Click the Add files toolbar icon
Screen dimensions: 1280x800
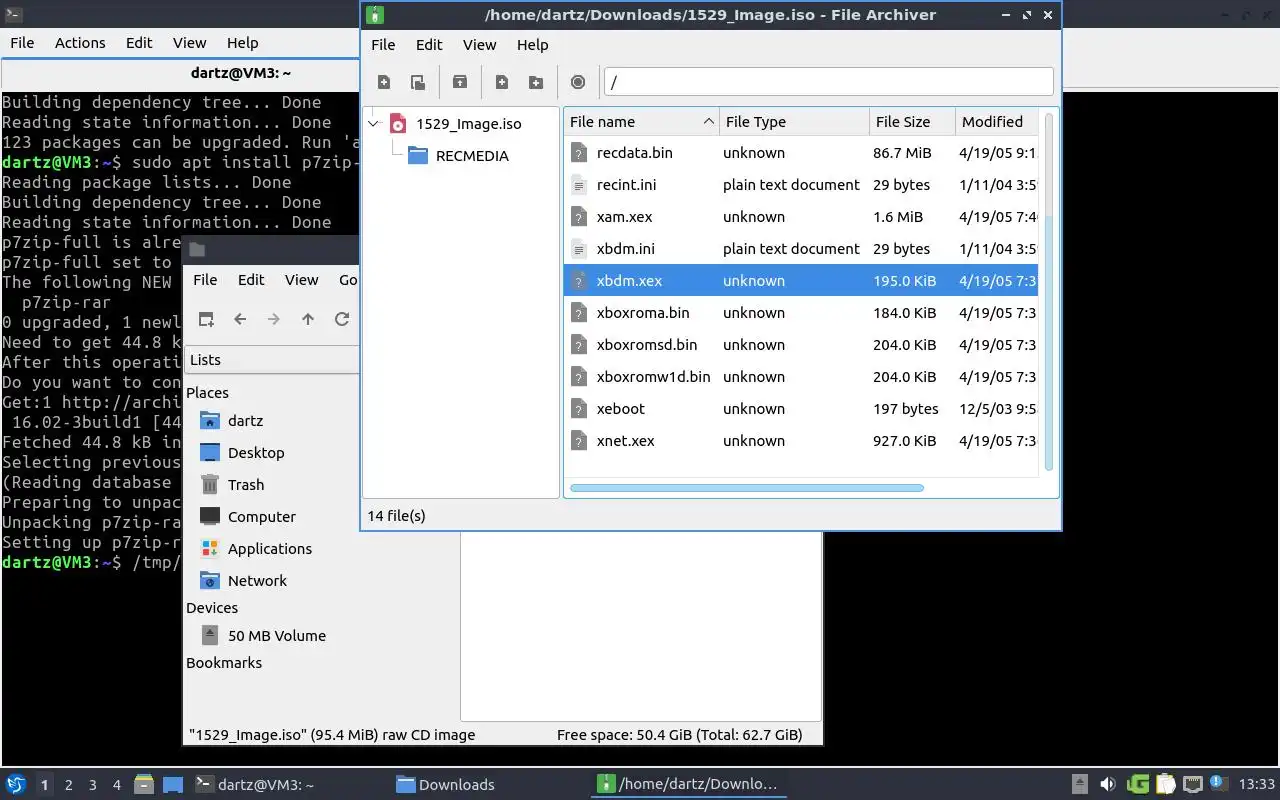tap(502, 82)
